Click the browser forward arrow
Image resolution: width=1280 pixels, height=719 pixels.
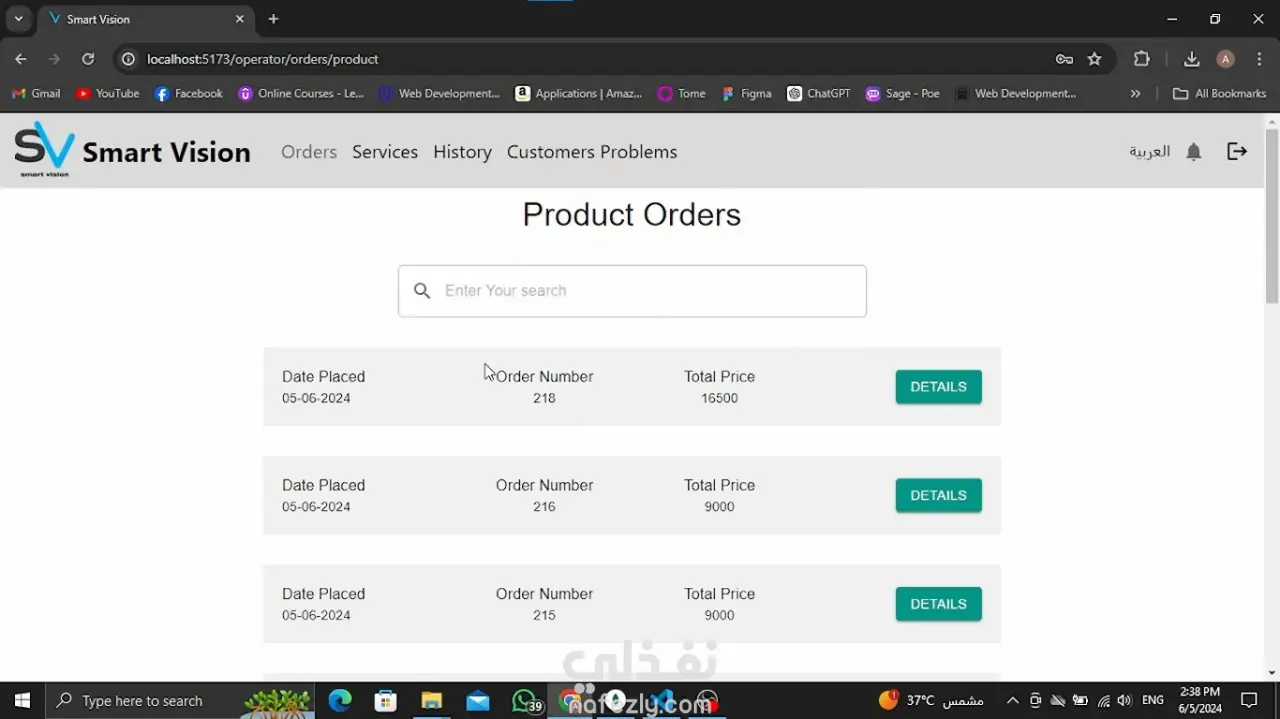pyautogui.click(x=54, y=59)
